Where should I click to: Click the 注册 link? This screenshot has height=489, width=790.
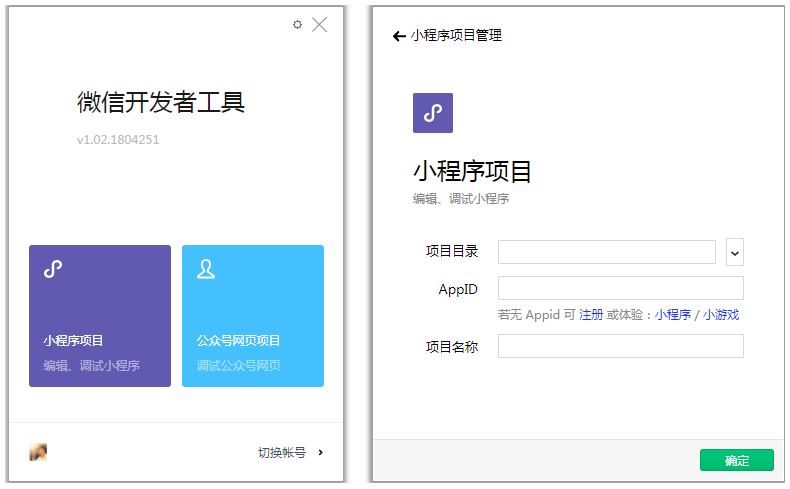[x=591, y=315]
